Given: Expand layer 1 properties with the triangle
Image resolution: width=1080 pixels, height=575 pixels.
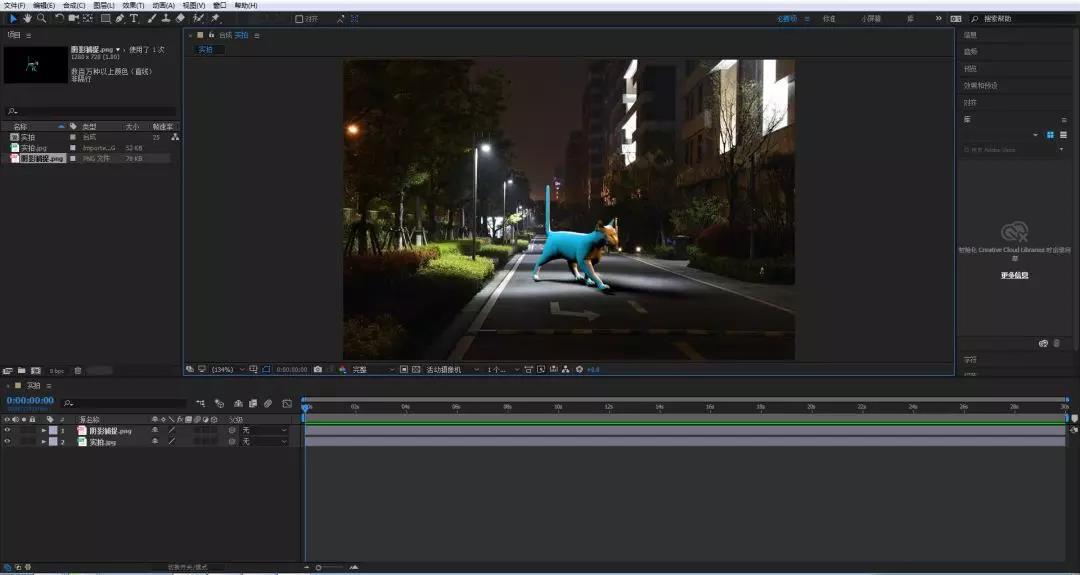Looking at the screenshot, I should [43, 431].
